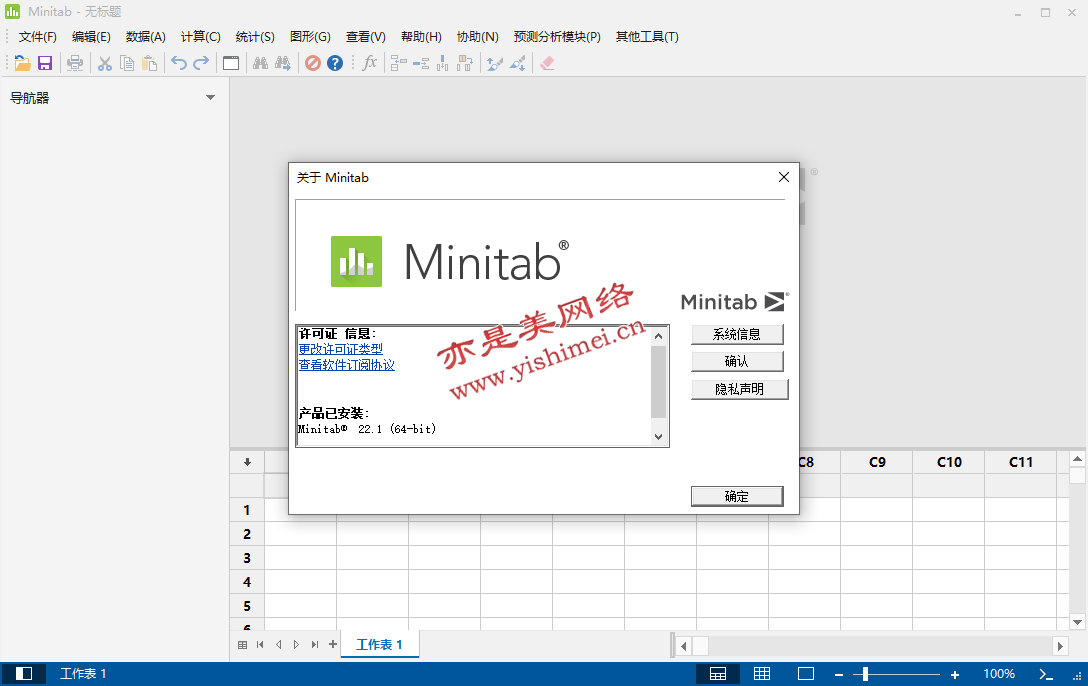This screenshot has width=1088, height=686.
Task: Click the binoculars with arrow icon
Action: point(283,63)
